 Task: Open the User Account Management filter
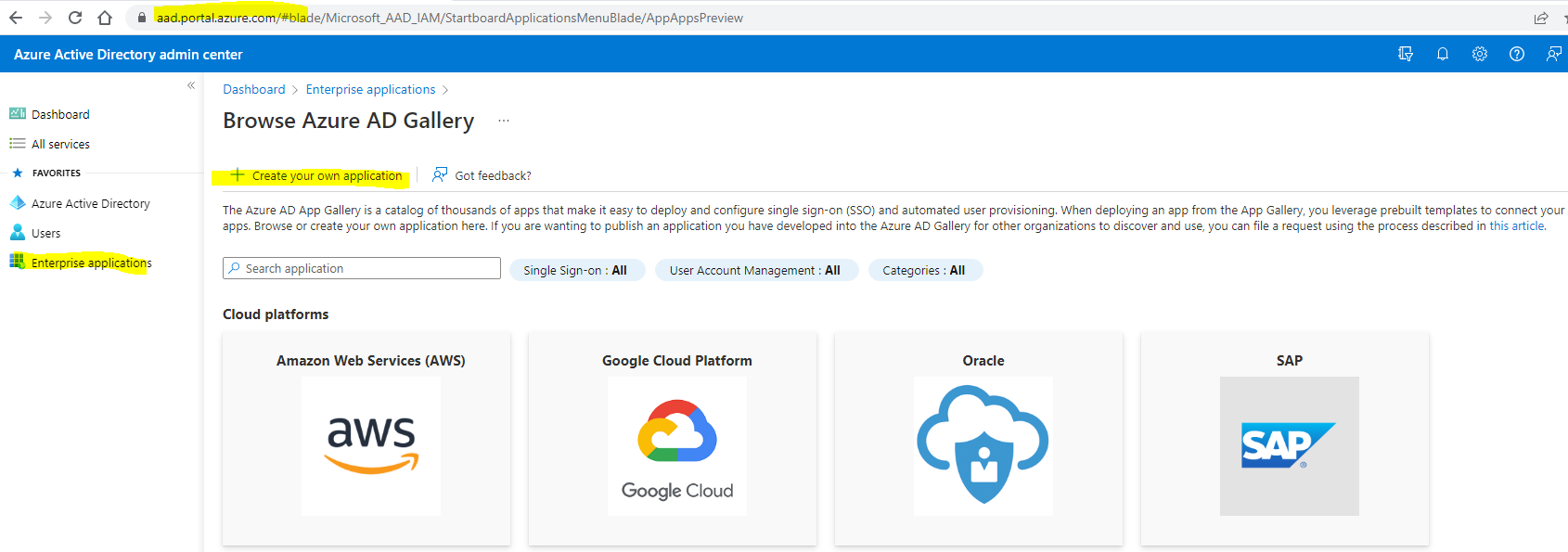(757, 270)
